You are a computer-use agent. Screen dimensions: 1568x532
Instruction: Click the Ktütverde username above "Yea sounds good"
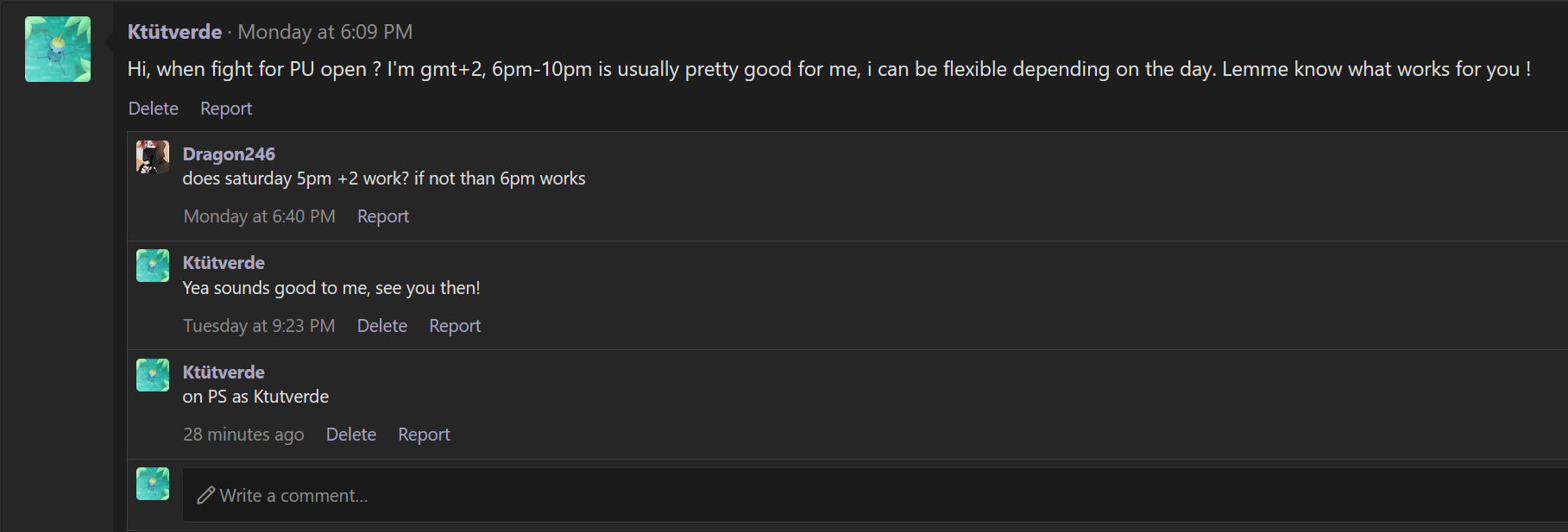click(x=224, y=263)
